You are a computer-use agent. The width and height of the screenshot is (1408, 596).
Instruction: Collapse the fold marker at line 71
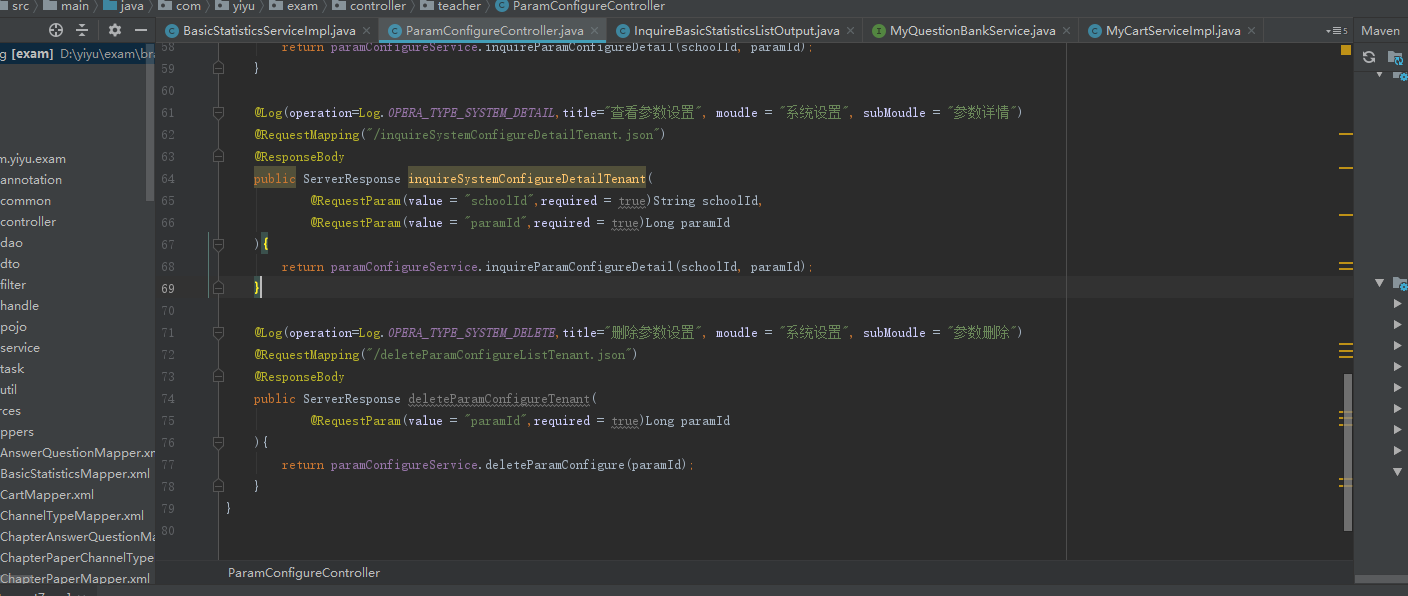click(x=218, y=333)
